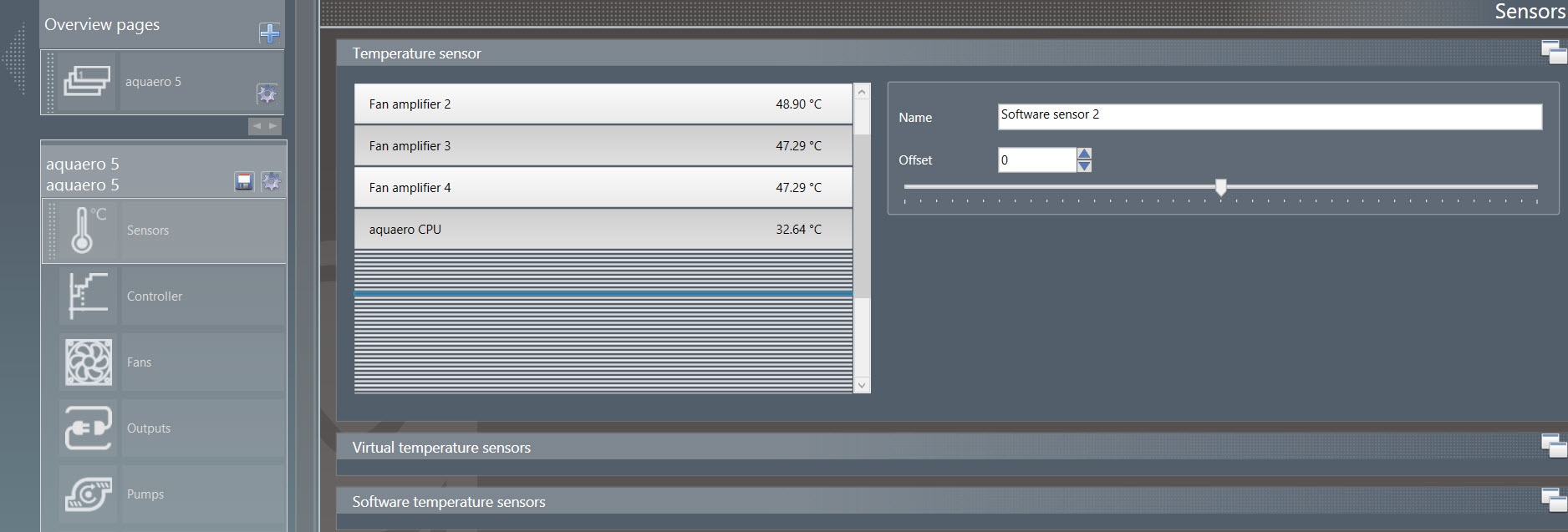Screen dimensions: 1568x532
Task: Open the Fans icon
Action: 88,362
